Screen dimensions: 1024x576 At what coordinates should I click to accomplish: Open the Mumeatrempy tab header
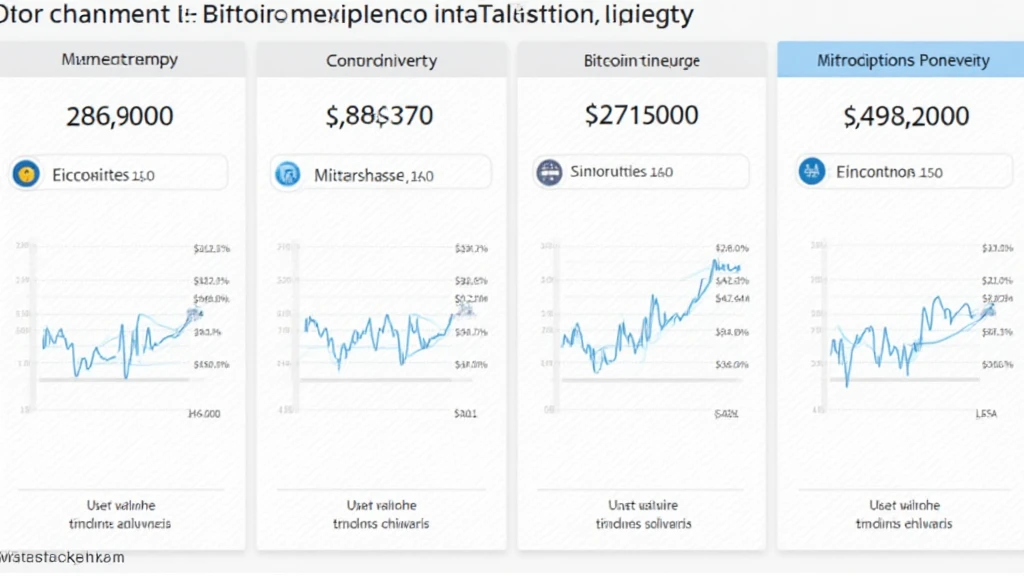click(120, 60)
